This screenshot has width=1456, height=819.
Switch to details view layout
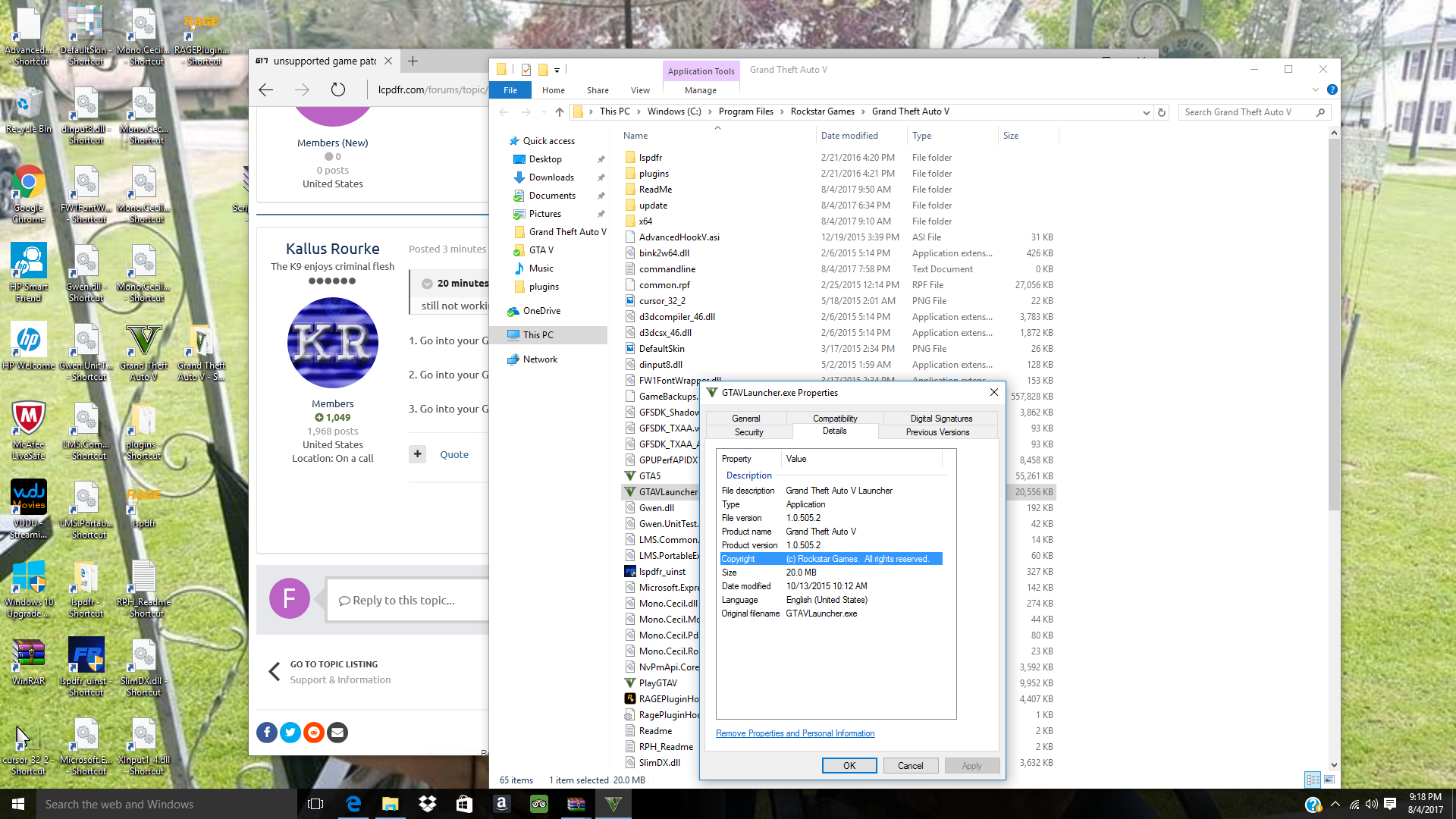1313,780
